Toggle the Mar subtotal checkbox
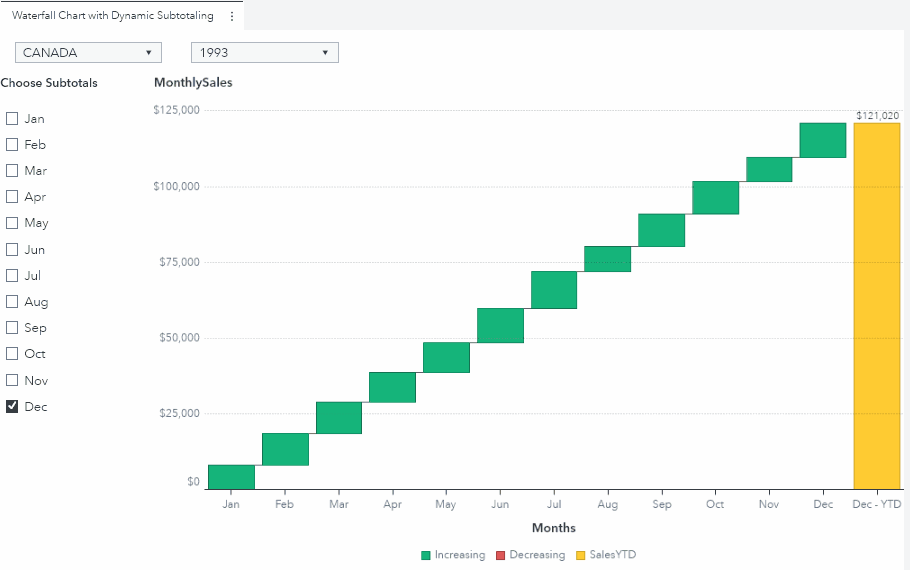 point(12,170)
